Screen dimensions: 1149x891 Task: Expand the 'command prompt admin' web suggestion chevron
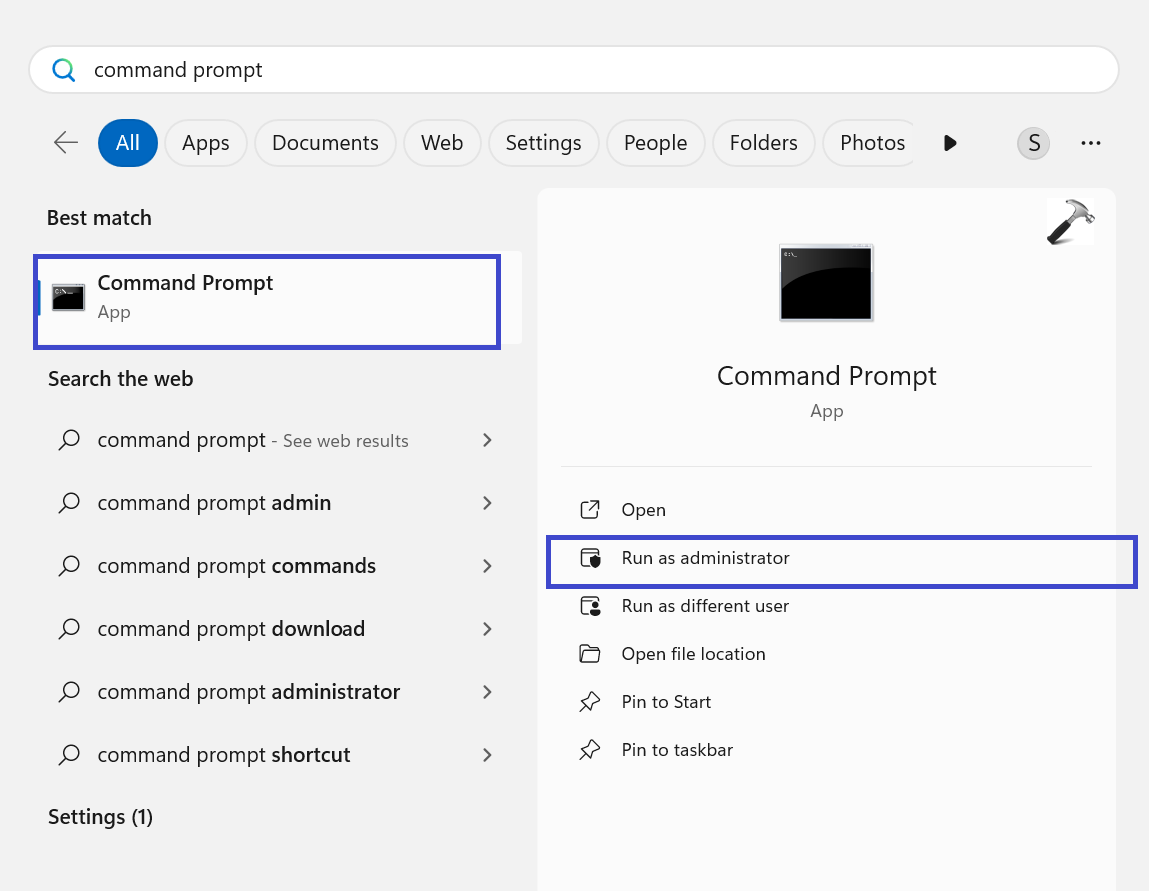(487, 503)
